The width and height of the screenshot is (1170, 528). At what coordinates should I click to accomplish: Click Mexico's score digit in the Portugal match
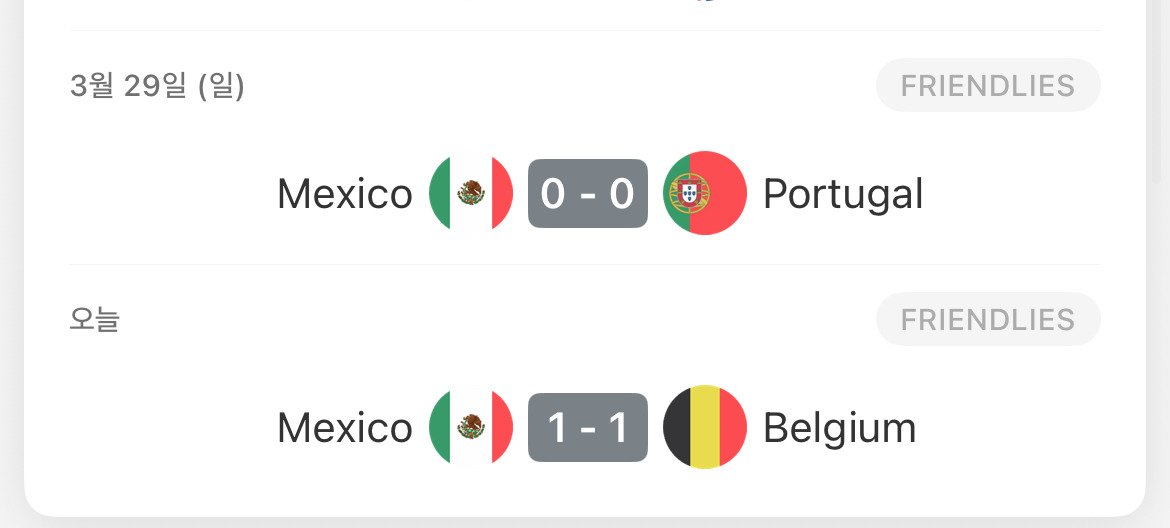[553, 193]
